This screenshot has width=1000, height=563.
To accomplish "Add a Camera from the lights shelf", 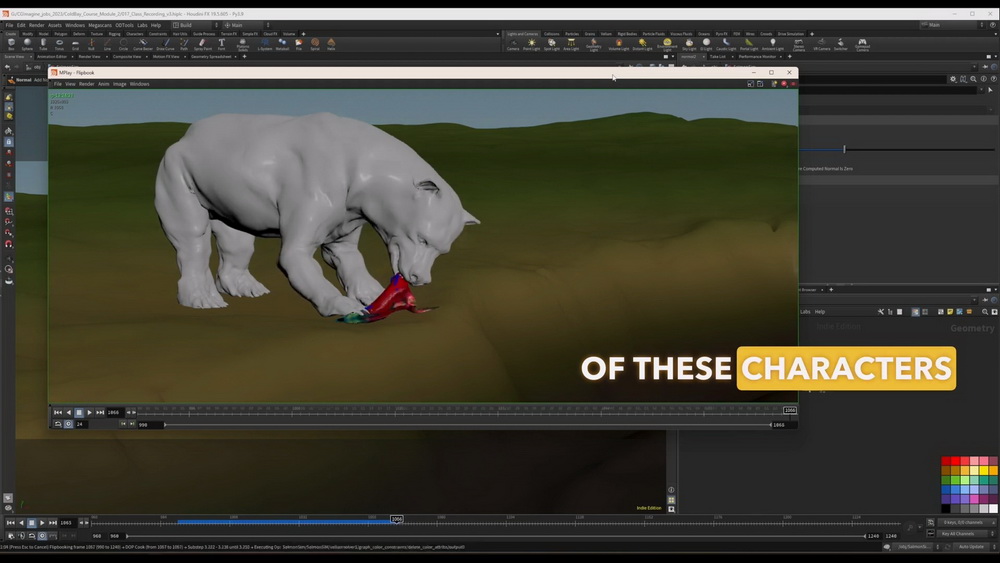I will click(513, 44).
